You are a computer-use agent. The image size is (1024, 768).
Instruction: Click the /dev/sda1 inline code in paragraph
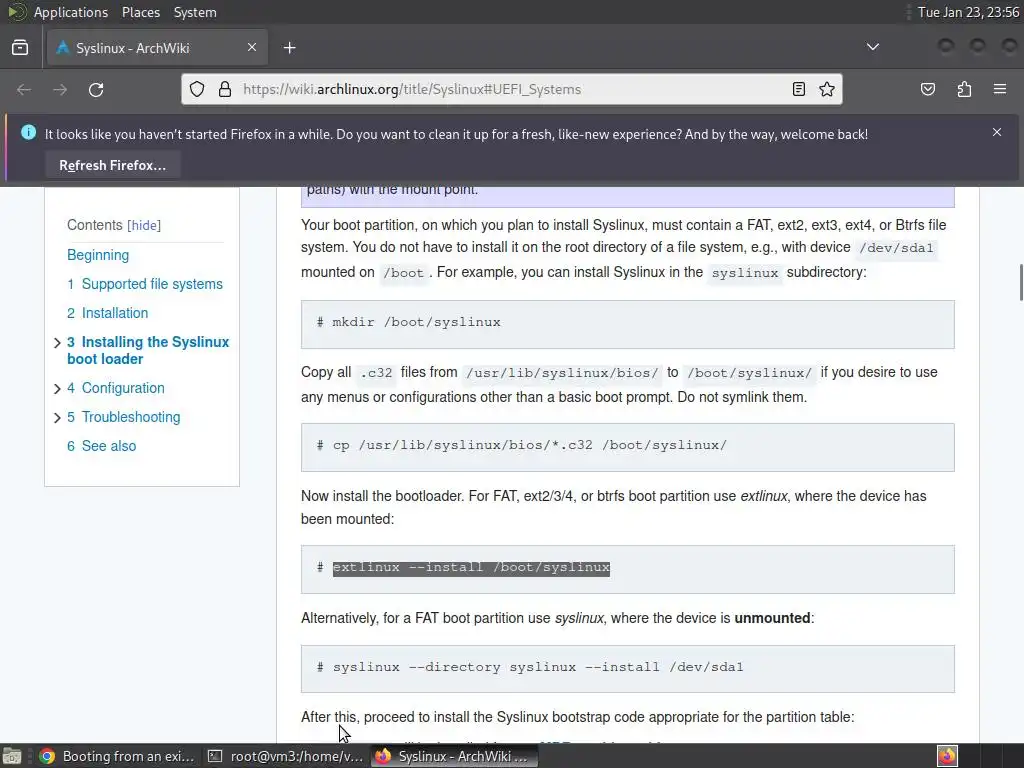[x=897, y=248]
